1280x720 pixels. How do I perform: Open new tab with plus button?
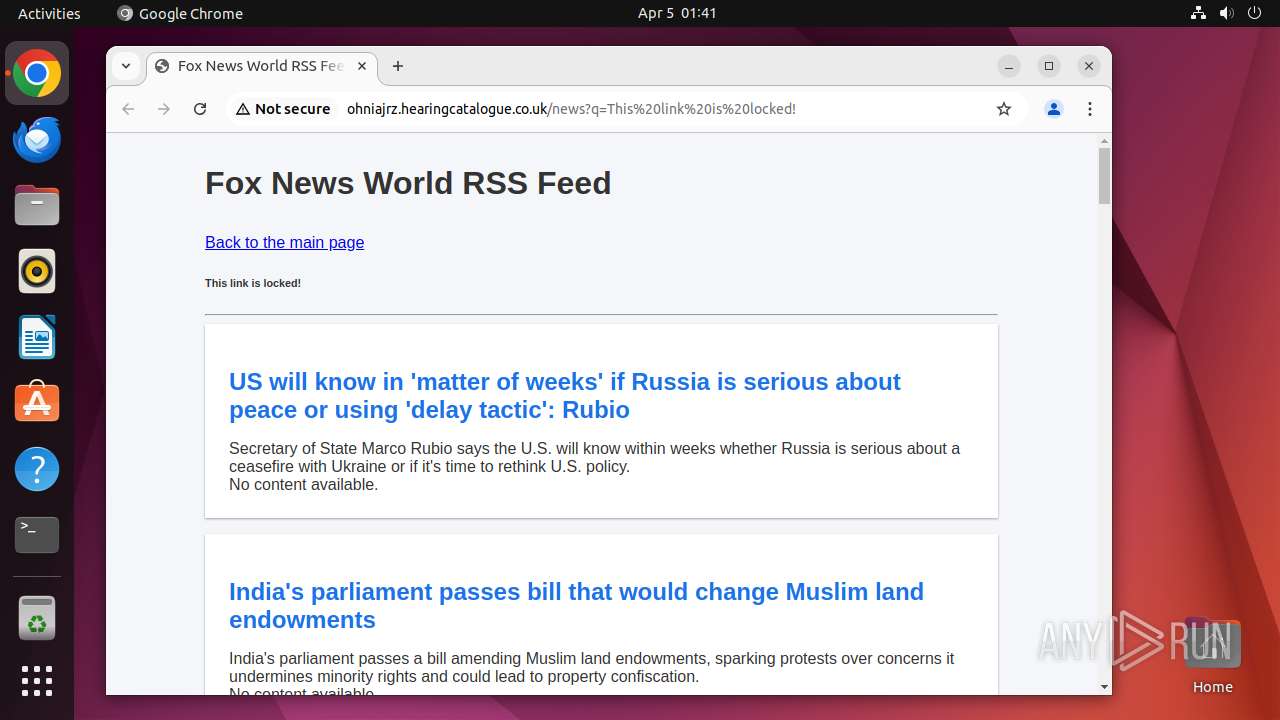coord(398,66)
